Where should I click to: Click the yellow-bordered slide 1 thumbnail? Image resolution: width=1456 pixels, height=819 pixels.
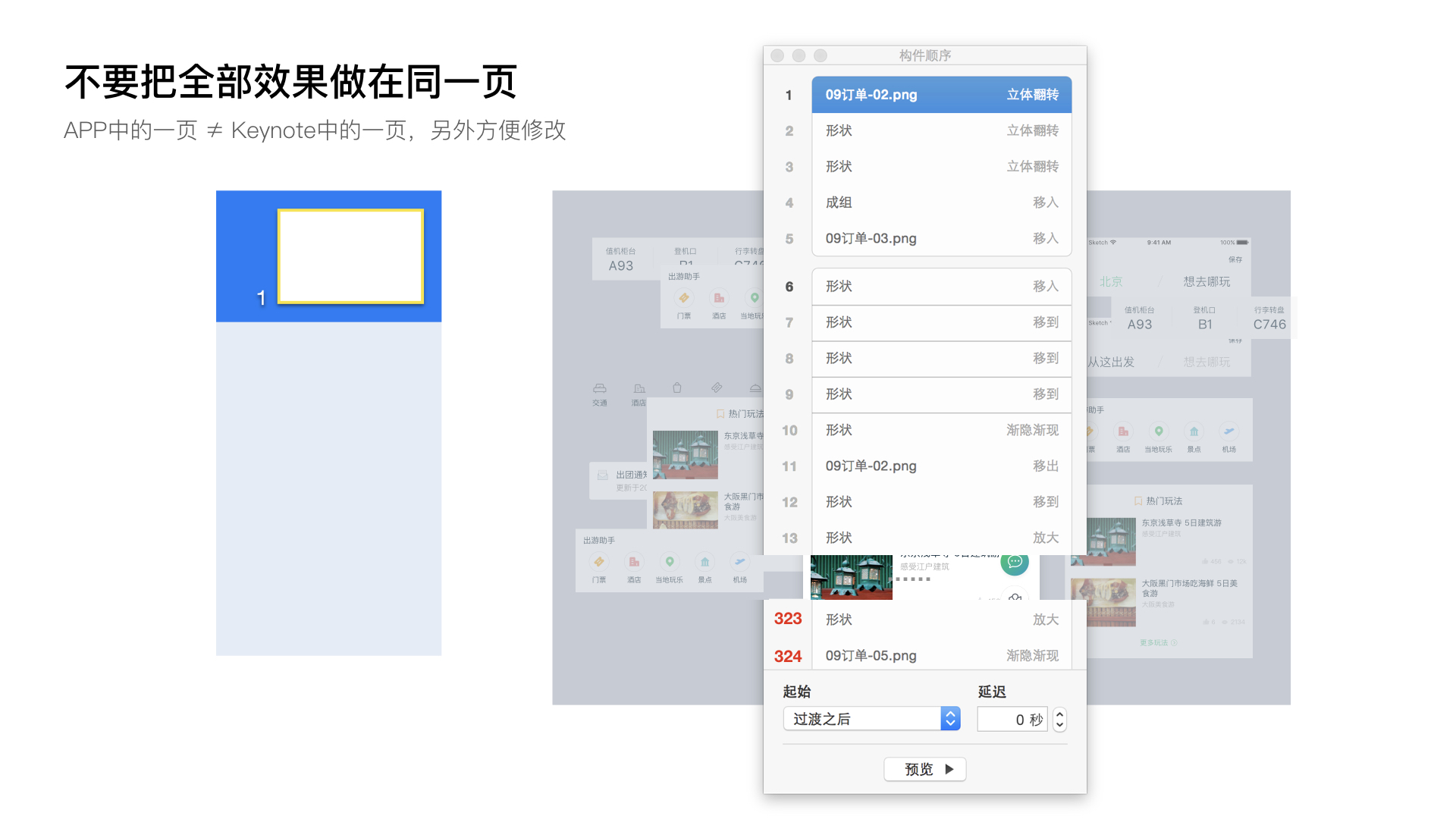[350, 256]
